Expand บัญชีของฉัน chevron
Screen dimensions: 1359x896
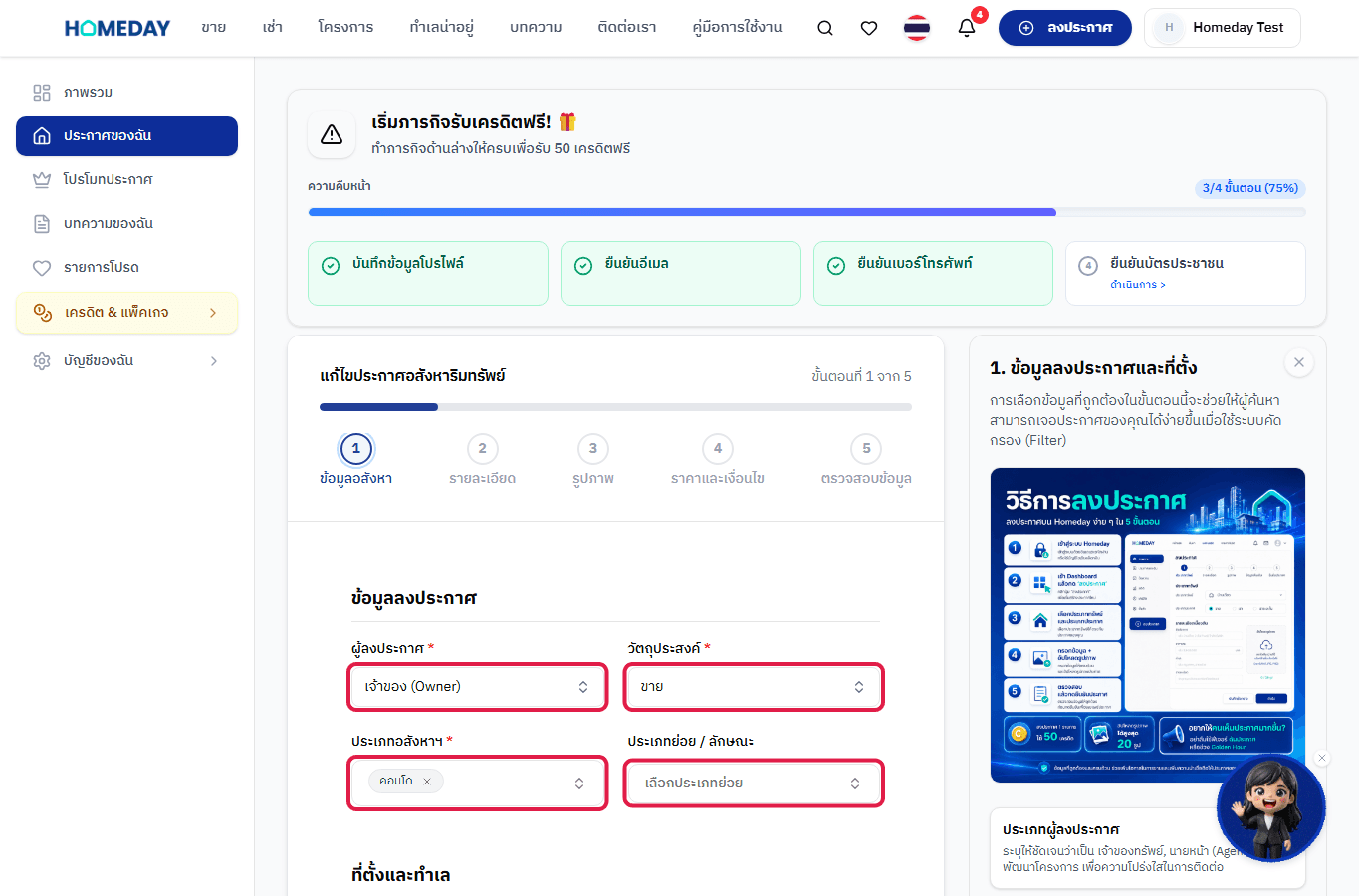coord(213,361)
